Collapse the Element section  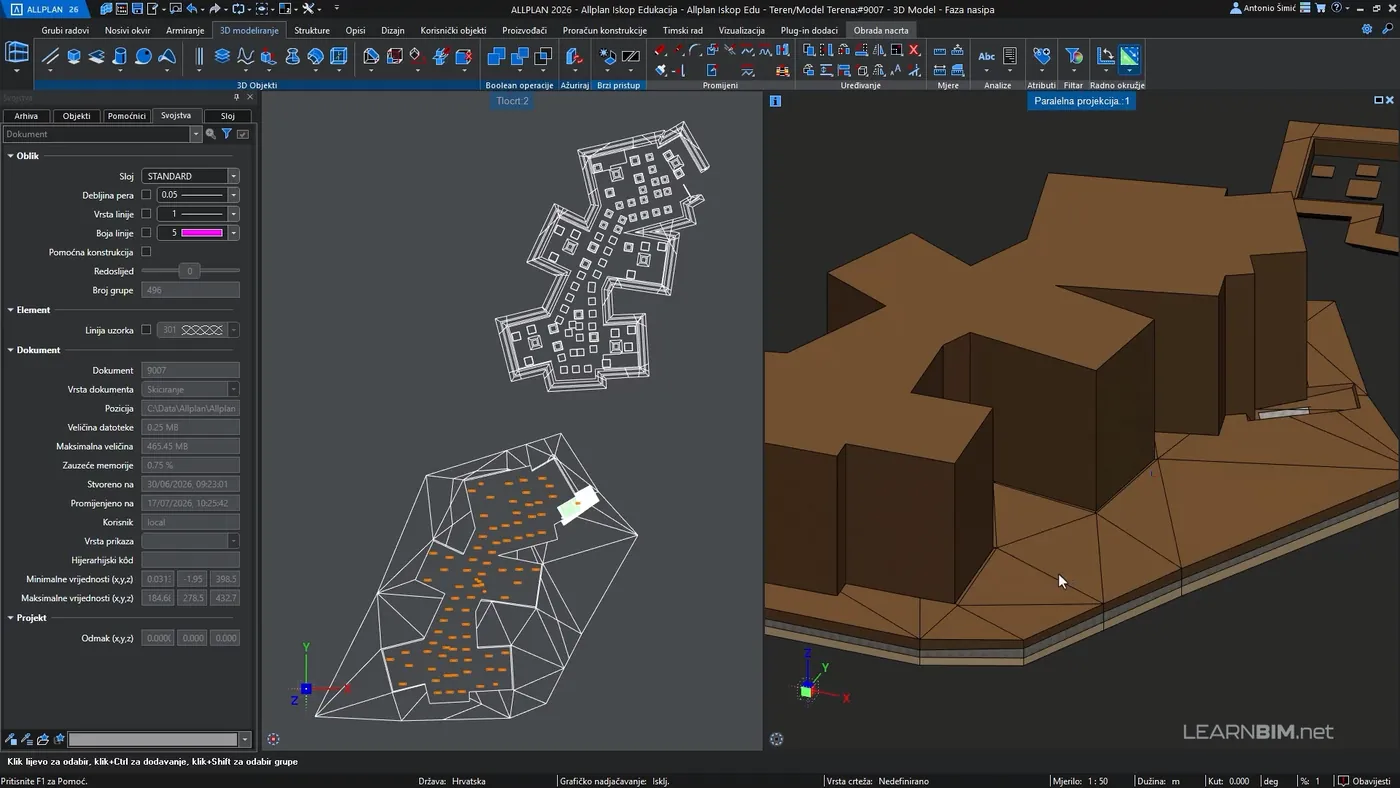coord(10,310)
